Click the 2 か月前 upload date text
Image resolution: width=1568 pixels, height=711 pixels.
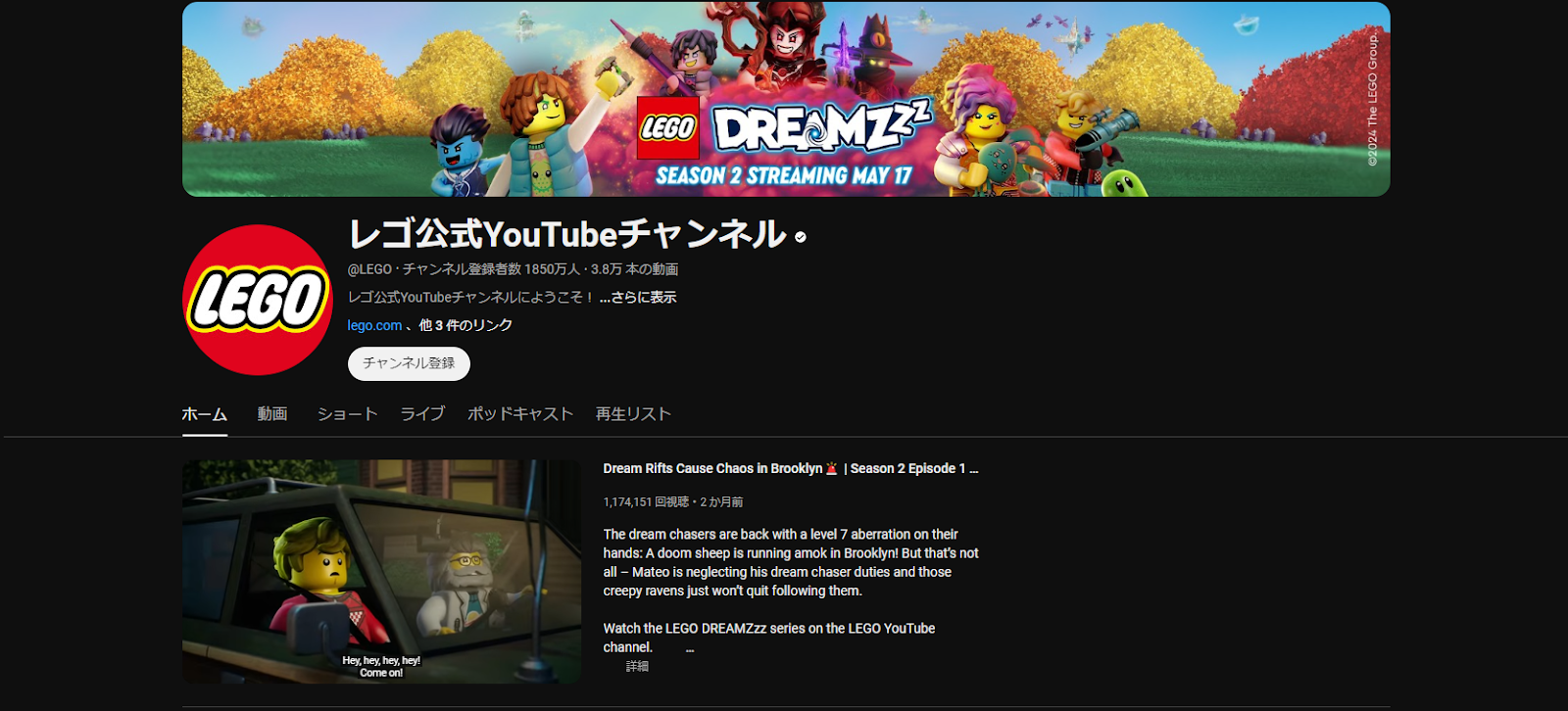(x=721, y=501)
